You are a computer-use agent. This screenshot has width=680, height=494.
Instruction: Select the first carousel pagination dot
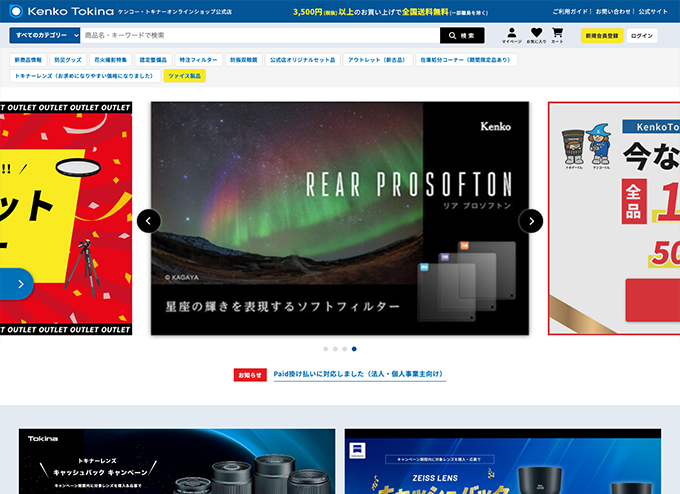pos(325,349)
